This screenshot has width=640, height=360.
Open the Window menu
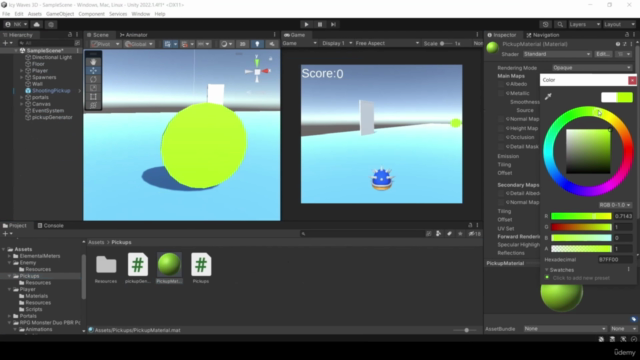(140, 14)
